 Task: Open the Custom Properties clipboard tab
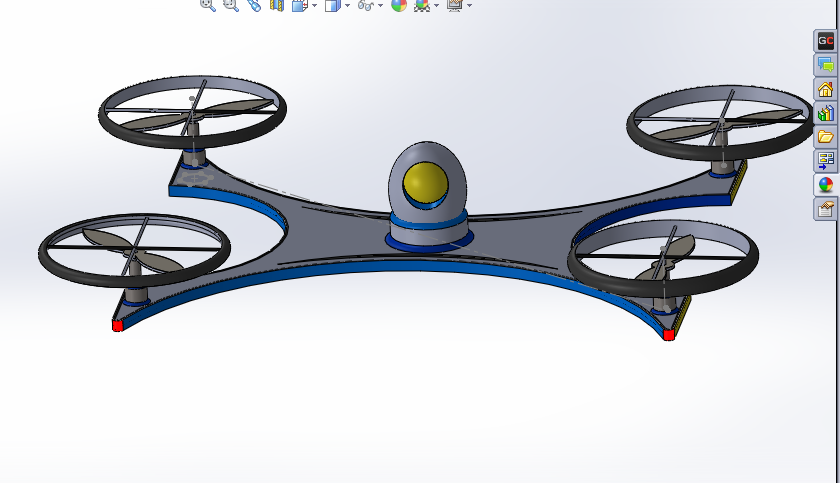click(826, 209)
